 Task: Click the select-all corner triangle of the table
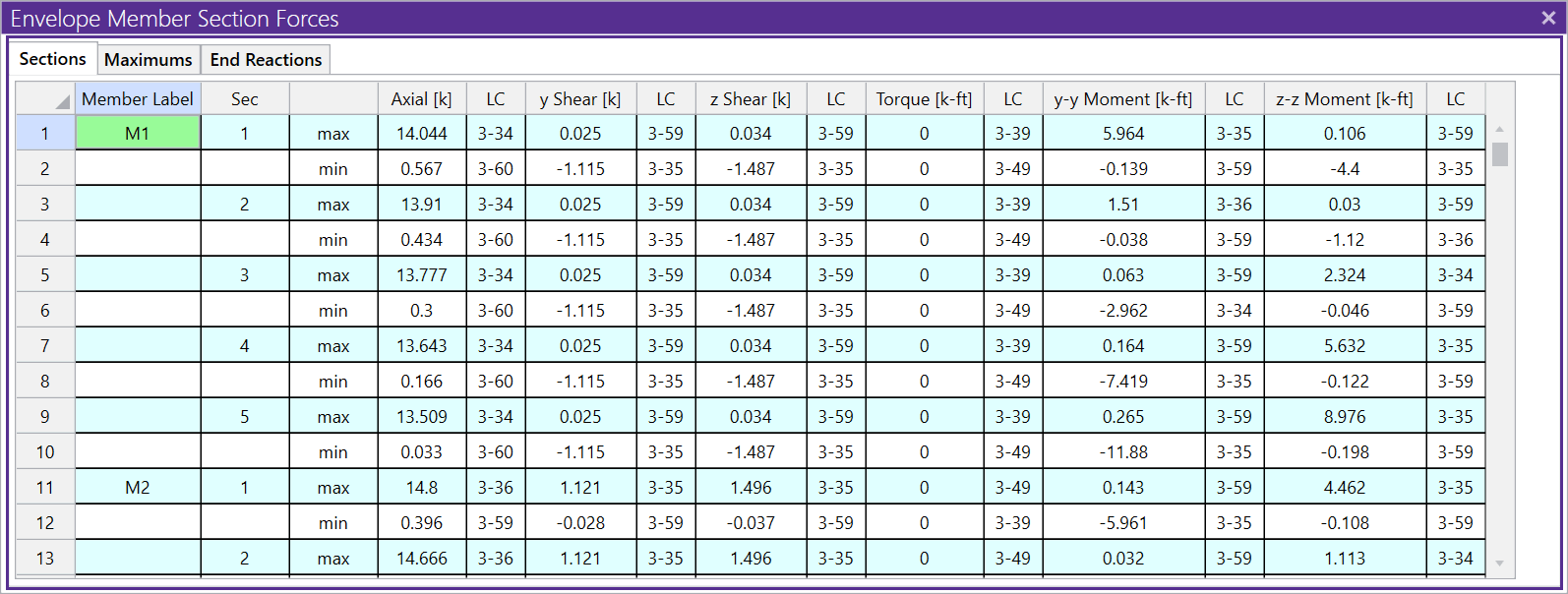click(62, 101)
